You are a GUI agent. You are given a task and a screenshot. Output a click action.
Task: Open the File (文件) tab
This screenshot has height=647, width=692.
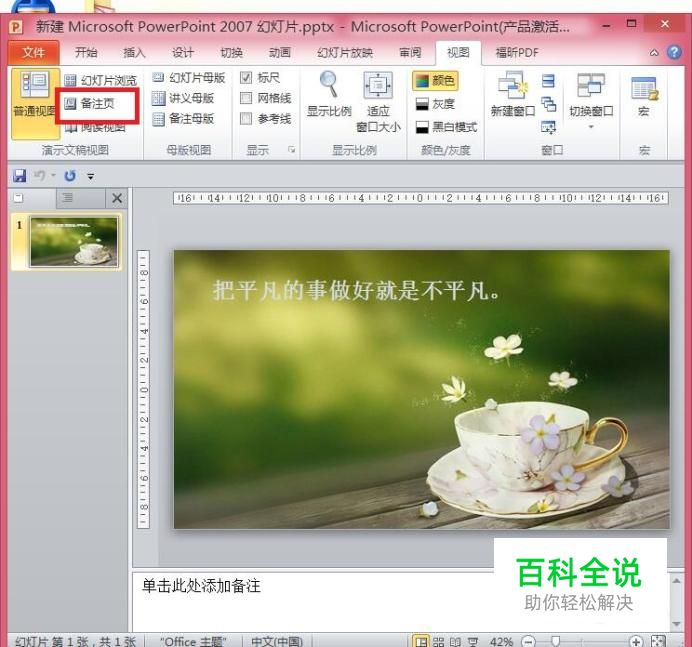pyautogui.click(x=34, y=53)
